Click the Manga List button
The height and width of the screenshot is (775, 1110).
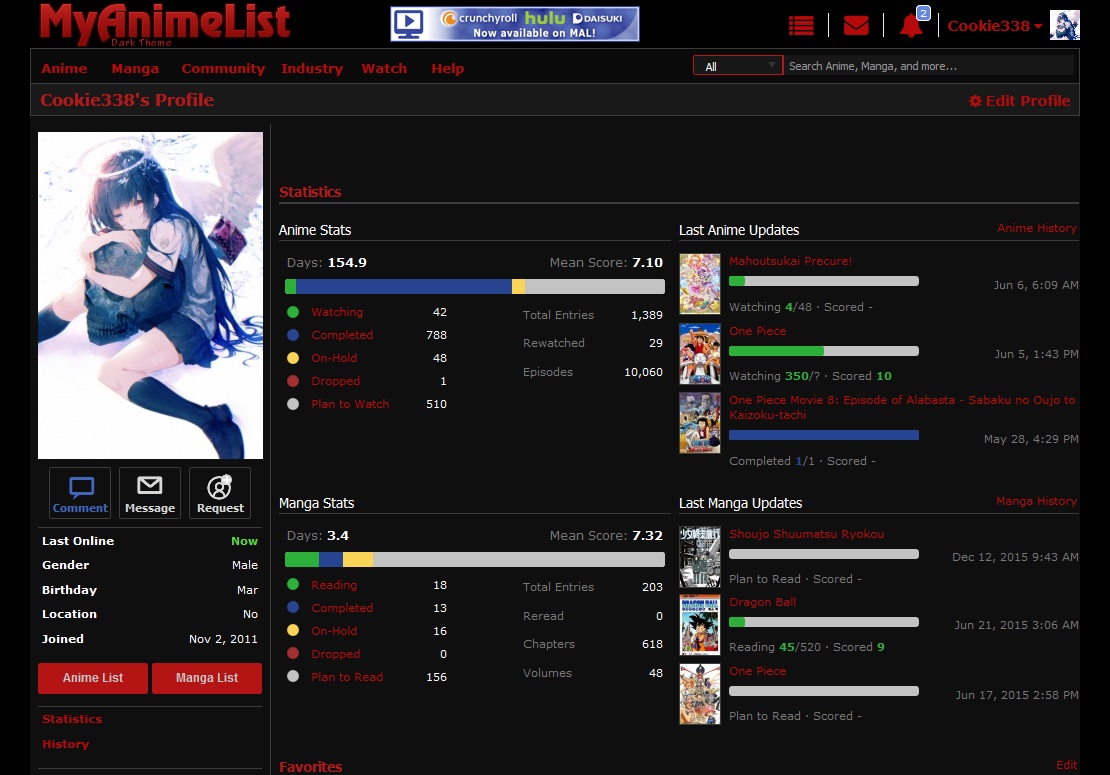click(x=206, y=678)
